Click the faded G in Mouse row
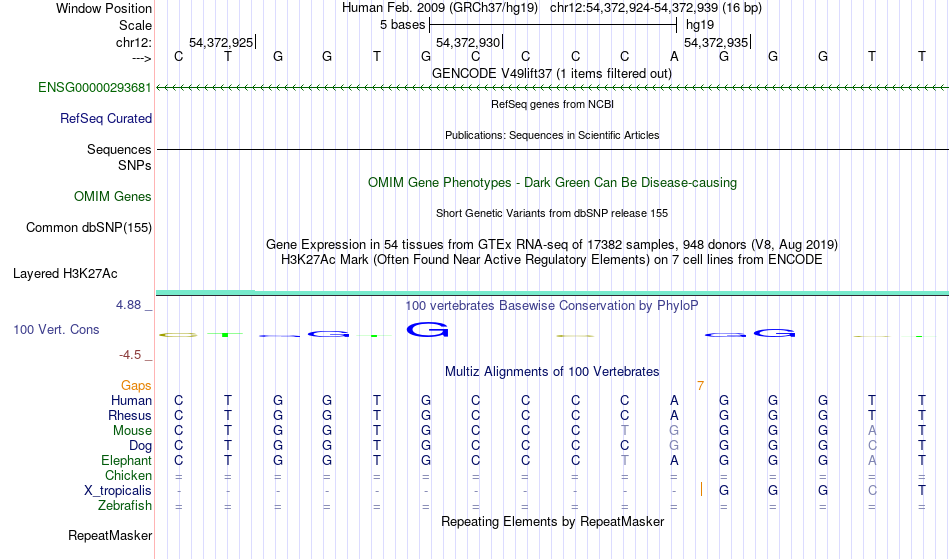 [674, 431]
